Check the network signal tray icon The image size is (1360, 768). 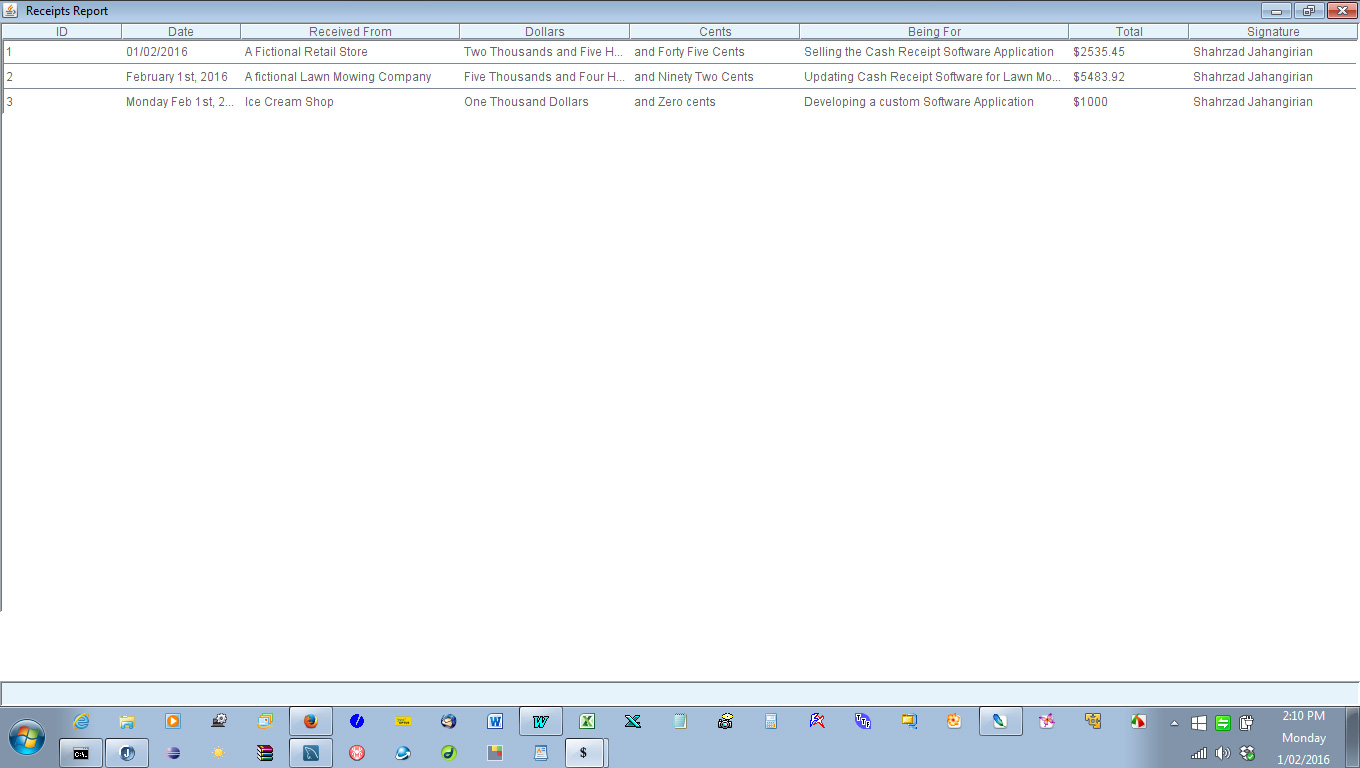tap(1199, 753)
